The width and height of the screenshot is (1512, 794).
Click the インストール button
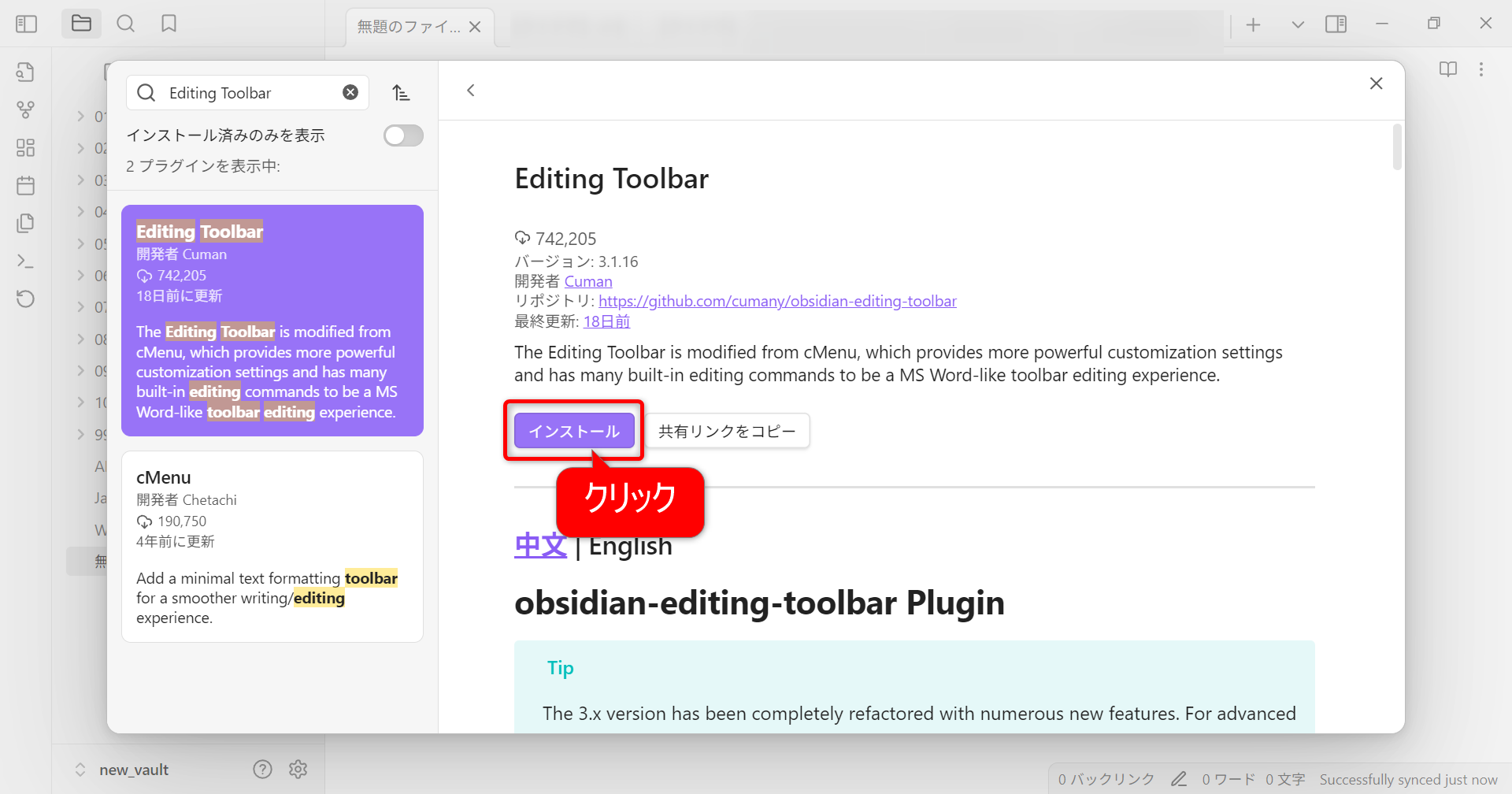[574, 431]
